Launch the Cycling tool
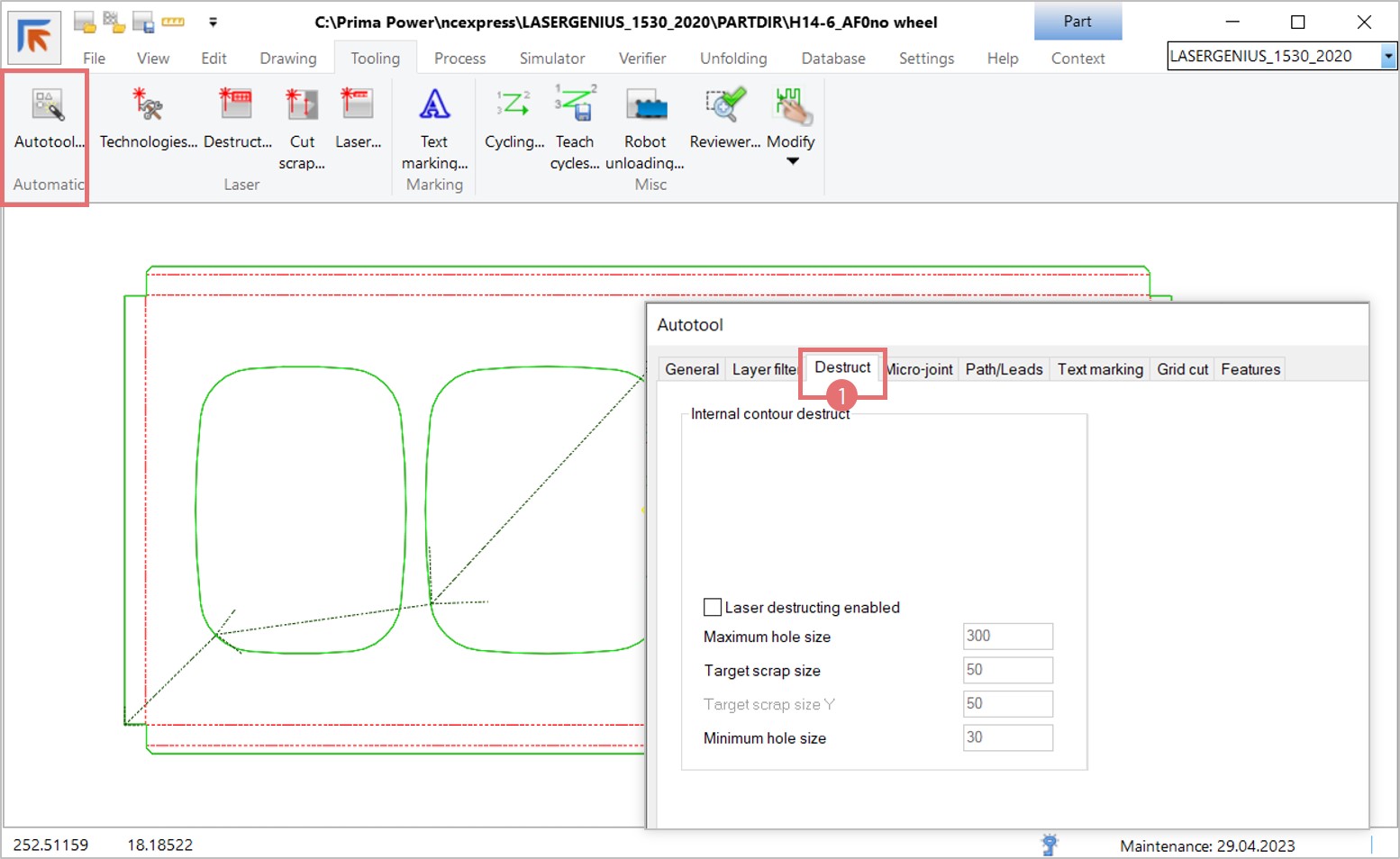The height and width of the screenshot is (859, 1400). click(514, 106)
